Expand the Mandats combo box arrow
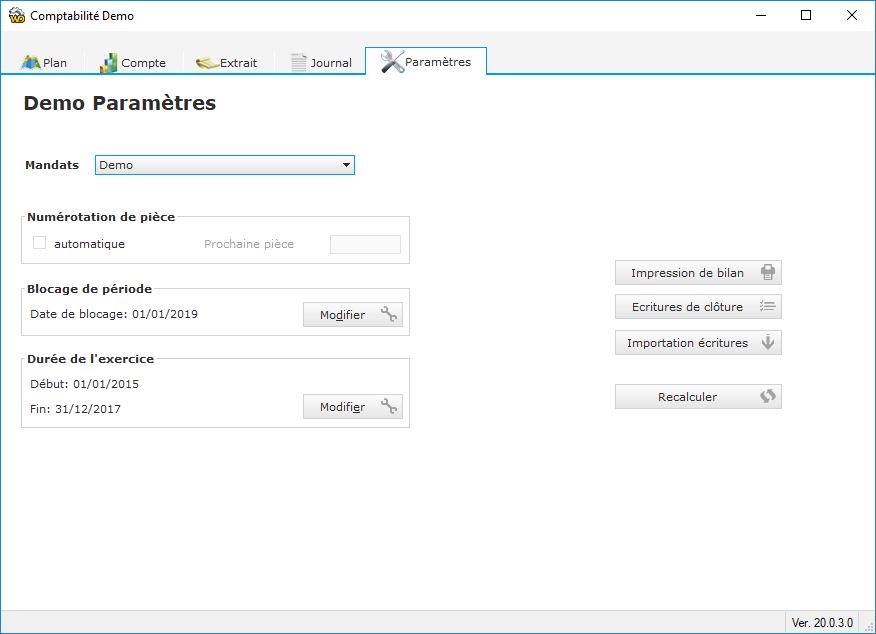This screenshot has height=634, width=876. 346,165
